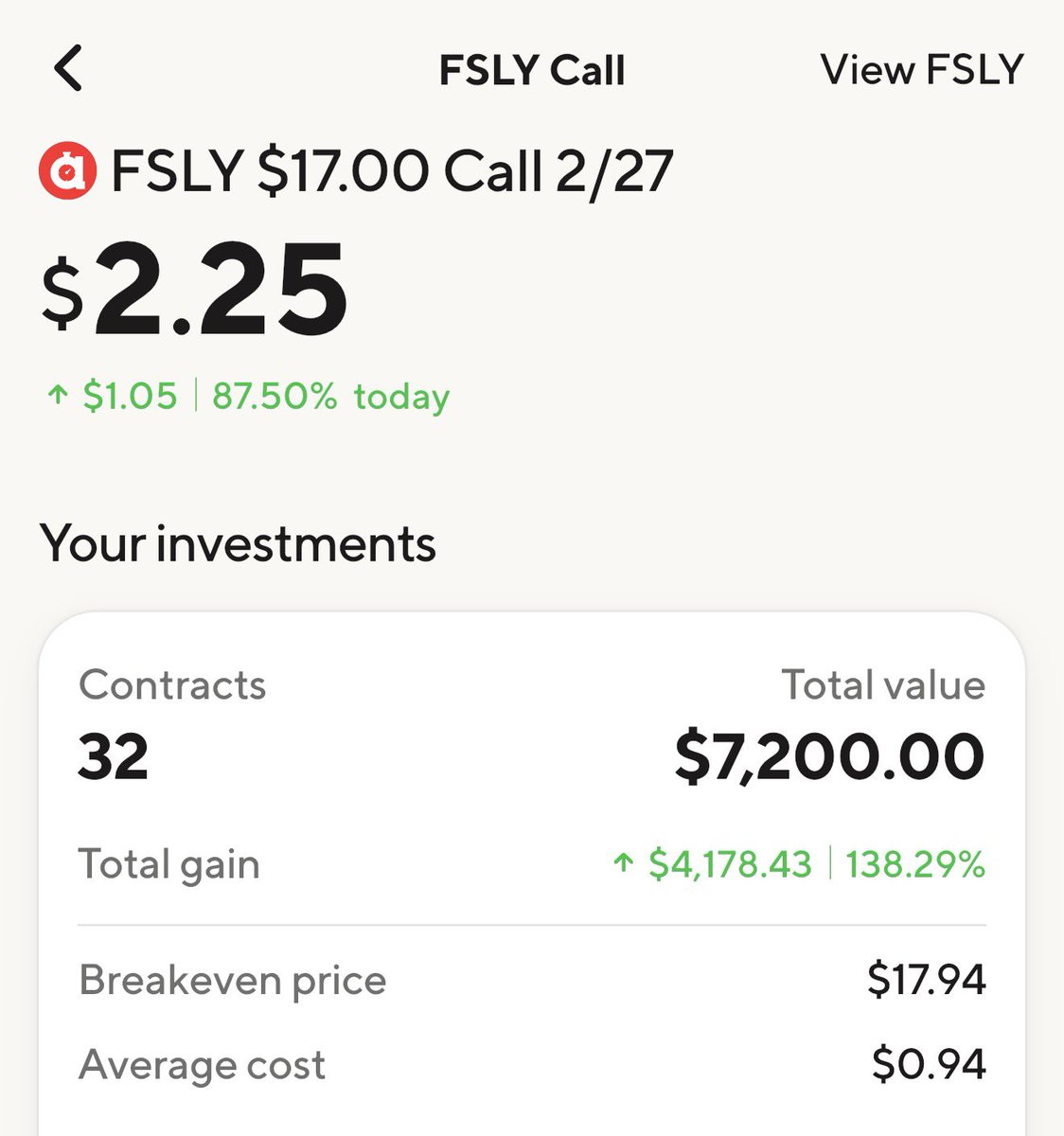
Task: Tap the Contracts count of 32
Action: pyautogui.click(x=114, y=756)
